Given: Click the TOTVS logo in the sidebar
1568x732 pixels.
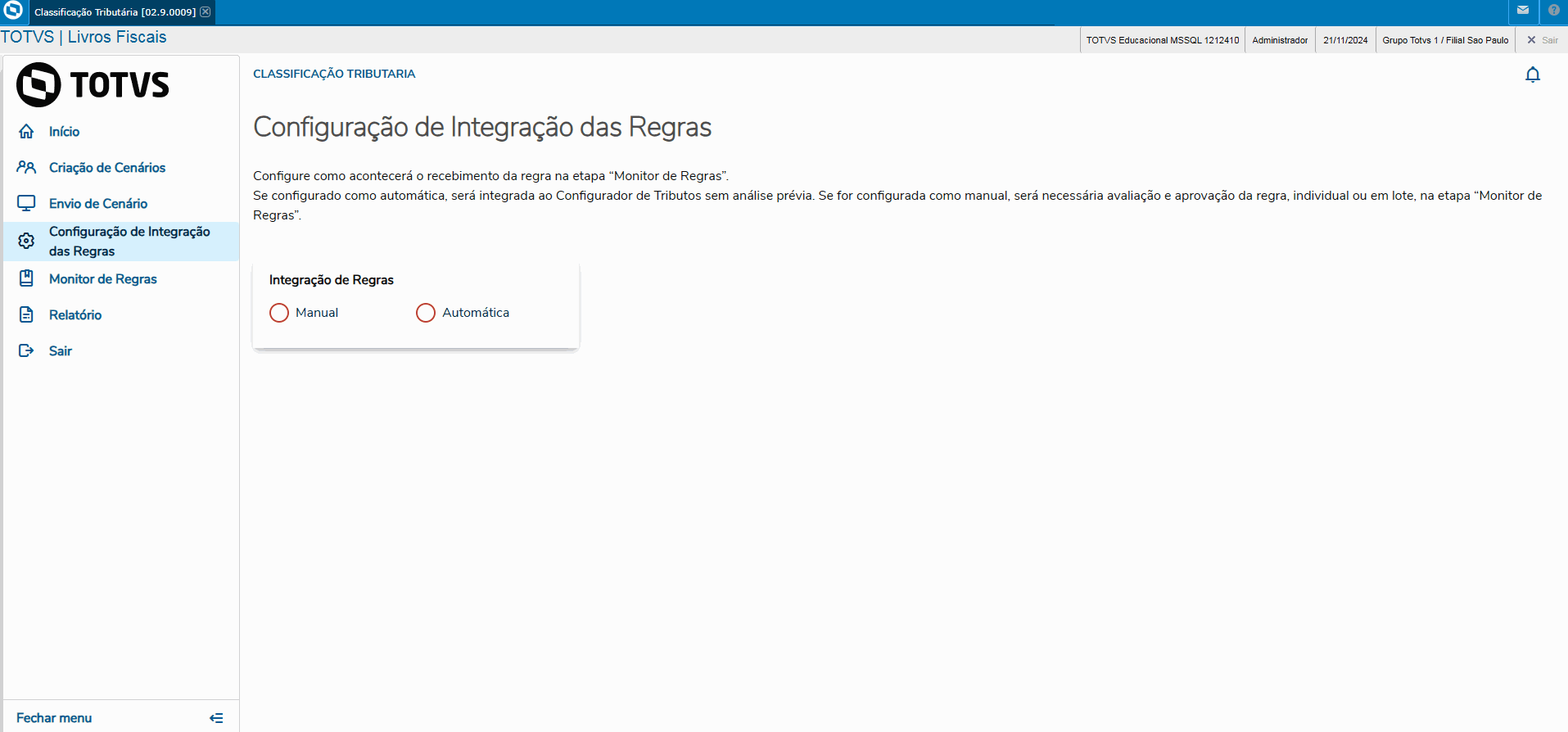Looking at the screenshot, I should pyautogui.click(x=93, y=84).
